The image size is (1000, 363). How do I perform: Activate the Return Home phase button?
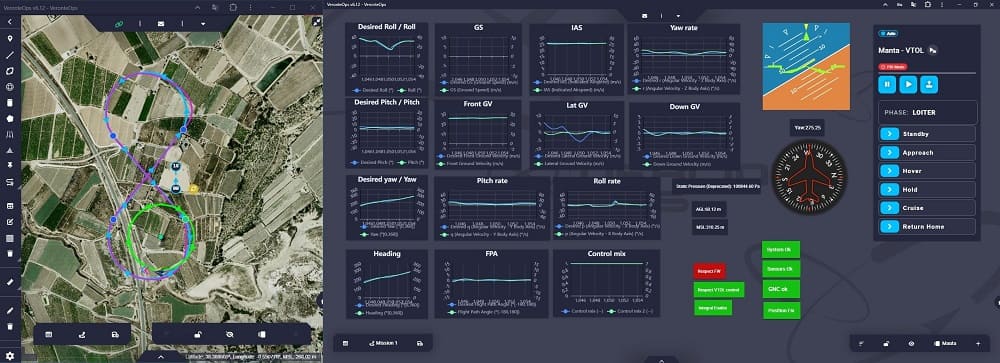pyautogui.click(x=927, y=226)
